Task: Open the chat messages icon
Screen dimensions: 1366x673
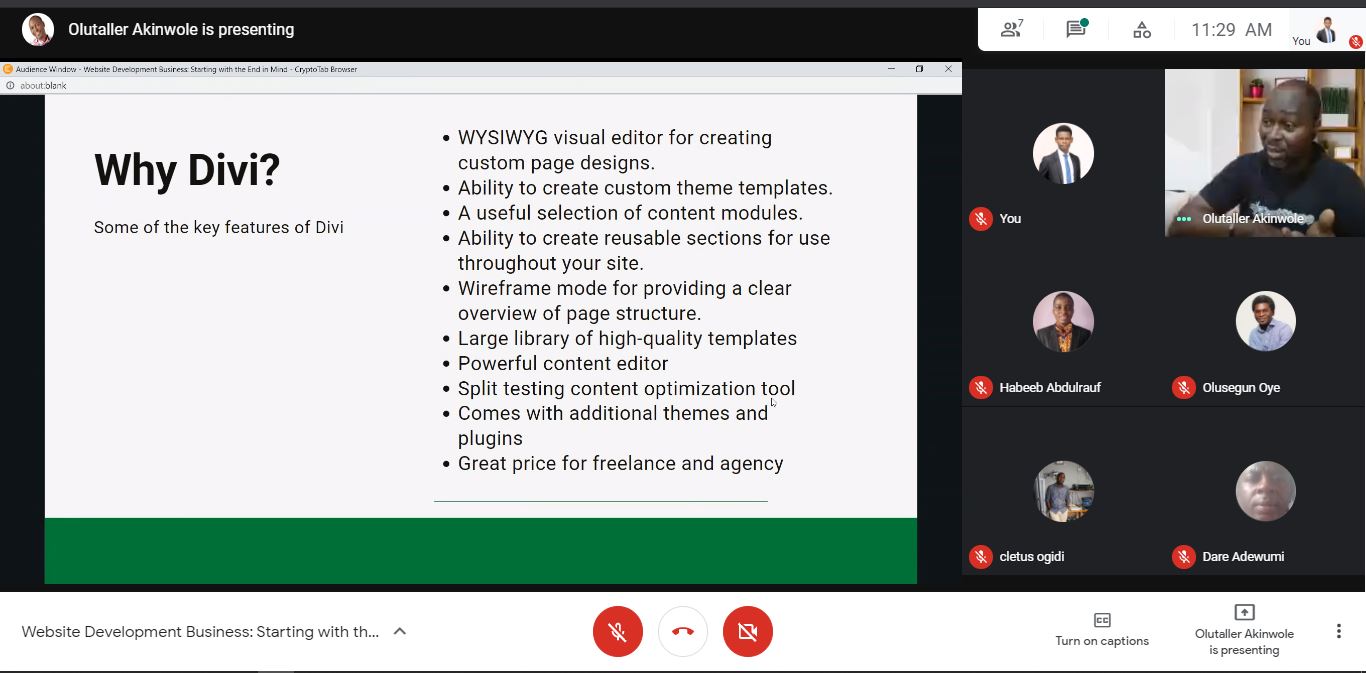Action: (1076, 29)
